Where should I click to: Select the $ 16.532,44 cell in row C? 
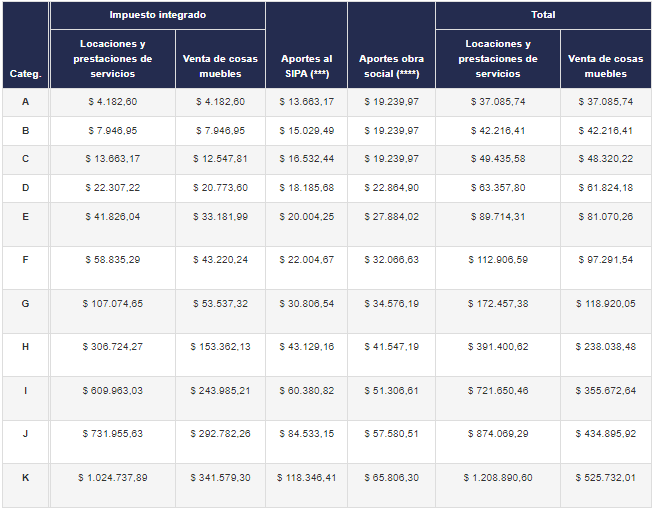(x=306, y=159)
